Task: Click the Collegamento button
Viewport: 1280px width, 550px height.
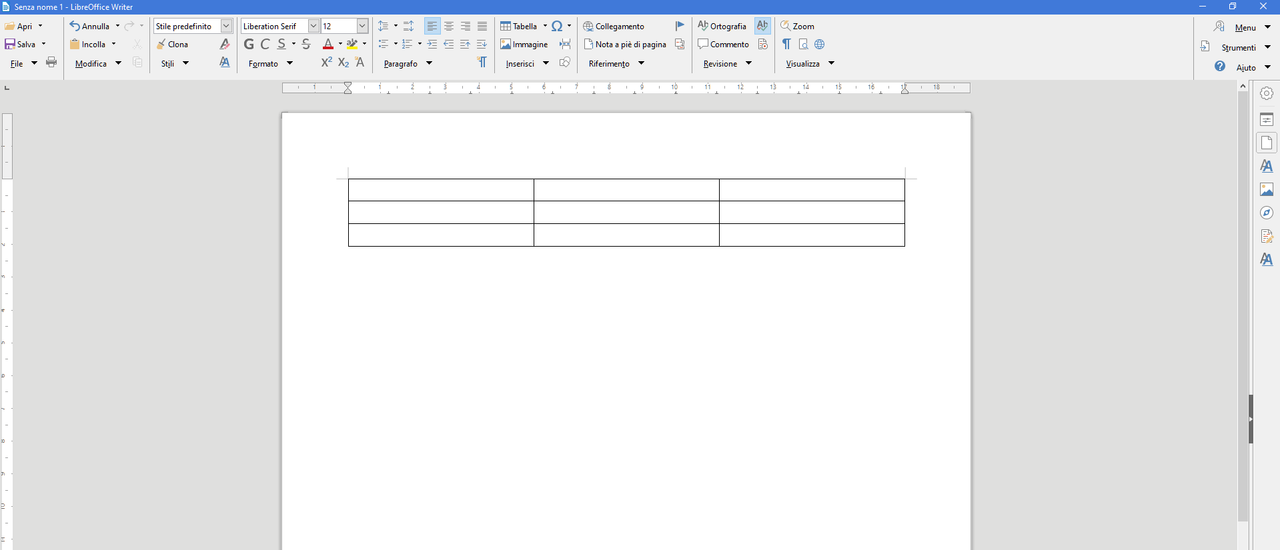Action: point(613,26)
